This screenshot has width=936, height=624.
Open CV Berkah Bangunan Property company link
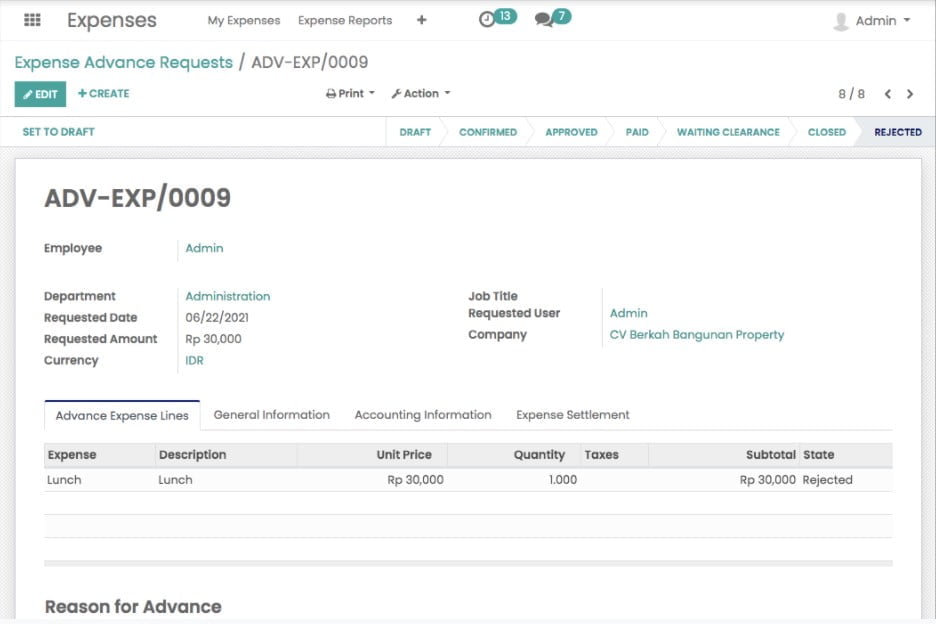coord(697,335)
